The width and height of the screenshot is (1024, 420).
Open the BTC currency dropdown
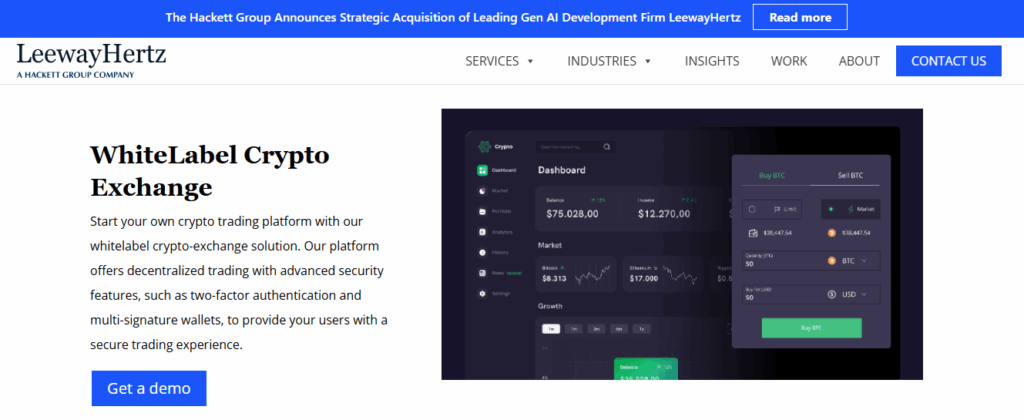coord(851,261)
